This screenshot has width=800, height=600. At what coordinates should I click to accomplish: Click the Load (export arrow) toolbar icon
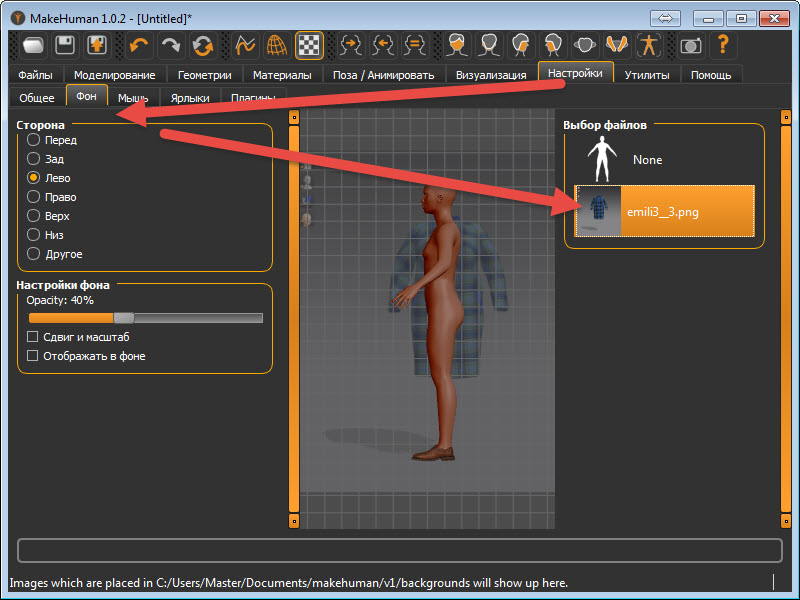(x=98, y=45)
